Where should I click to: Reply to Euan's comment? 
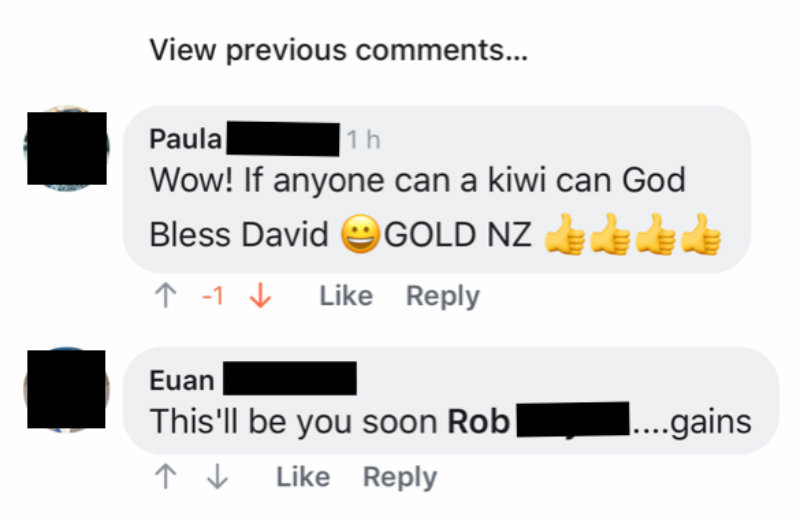click(x=399, y=478)
